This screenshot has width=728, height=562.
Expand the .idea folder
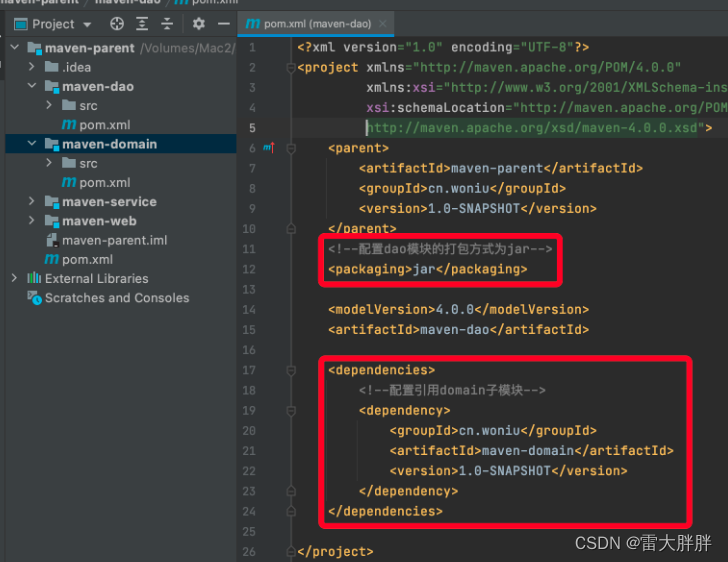tap(31, 67)
